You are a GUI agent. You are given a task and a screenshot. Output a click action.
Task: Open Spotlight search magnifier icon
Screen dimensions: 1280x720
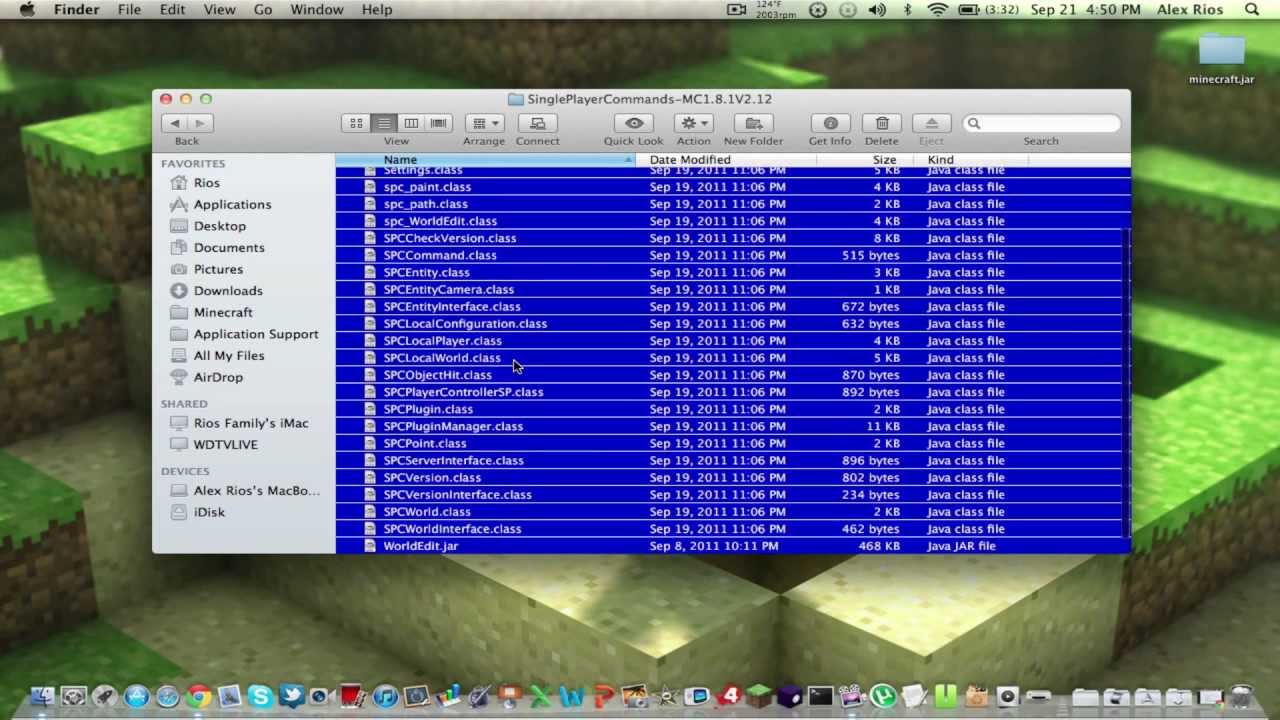pos(1252,10)
